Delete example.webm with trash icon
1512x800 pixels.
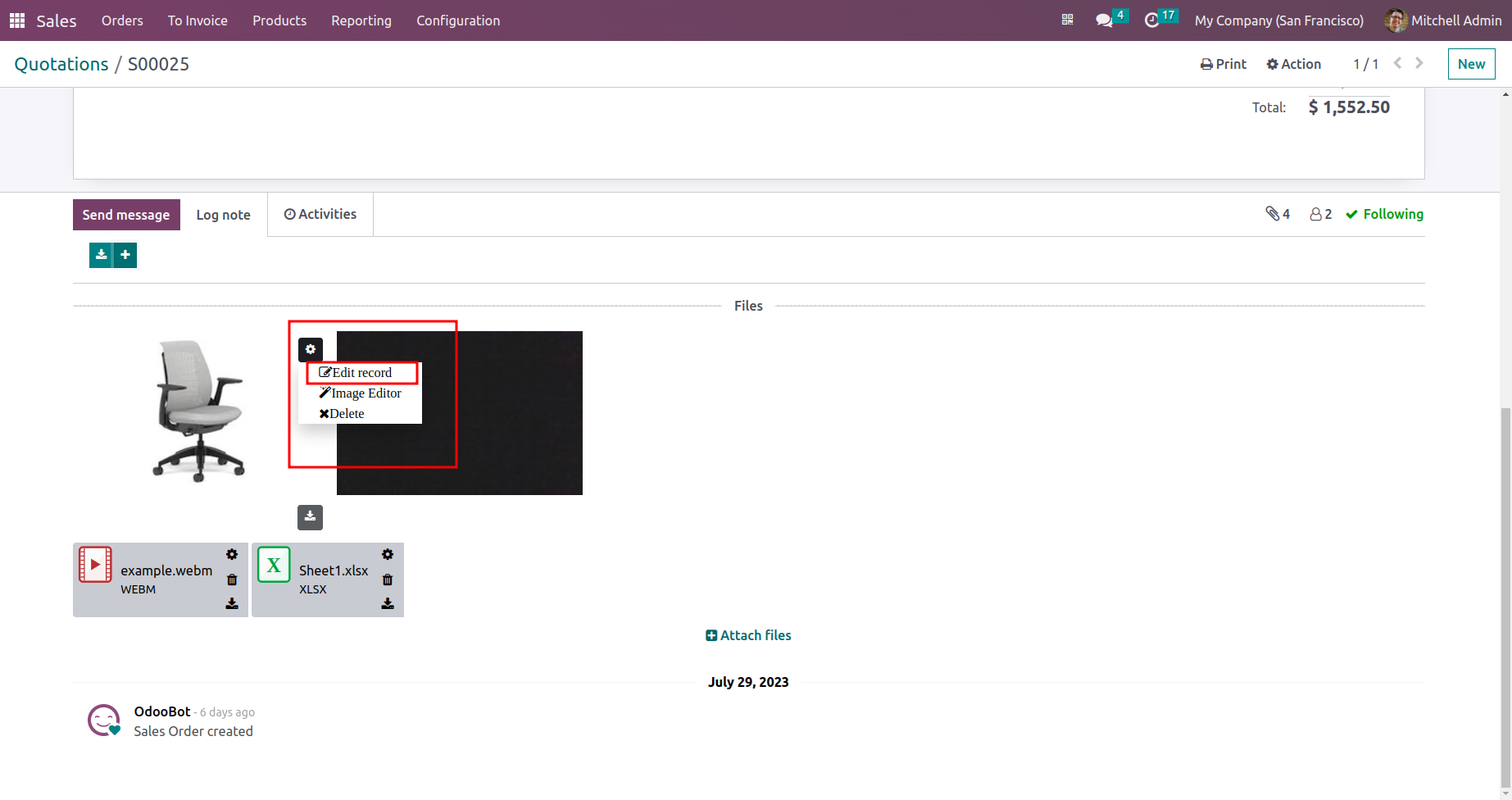232,580
